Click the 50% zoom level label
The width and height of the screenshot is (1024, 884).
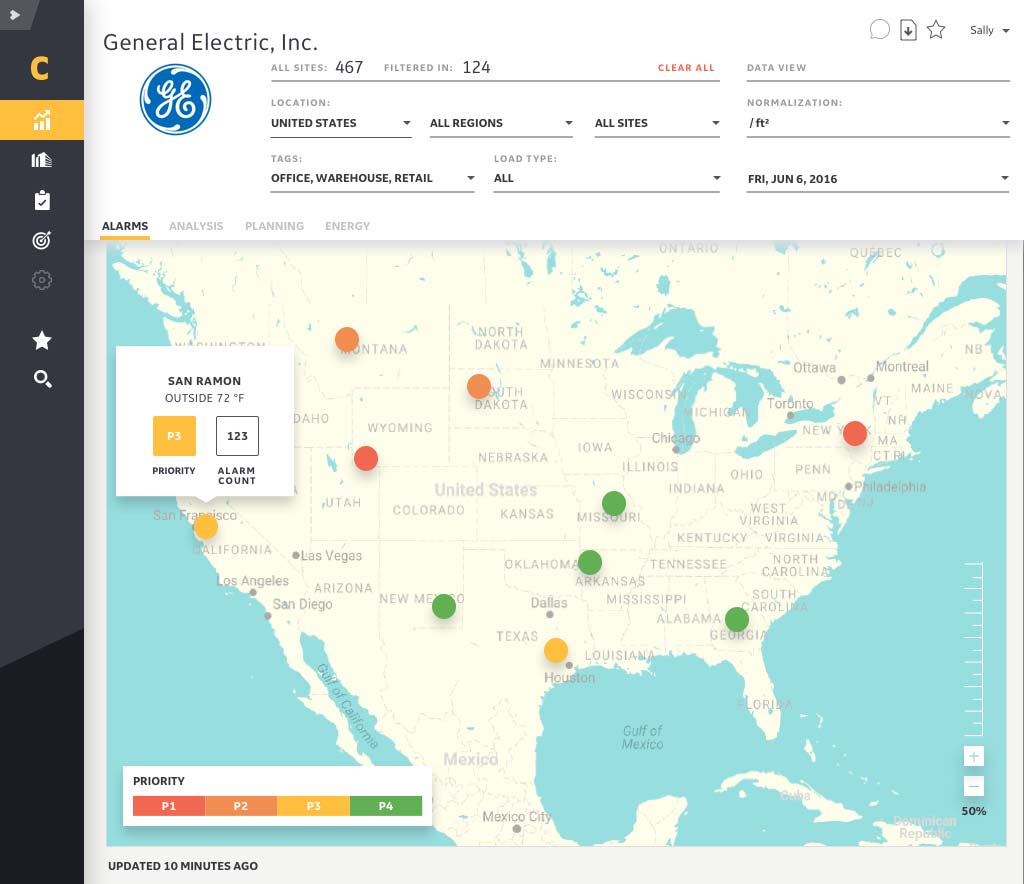[974, 811]
